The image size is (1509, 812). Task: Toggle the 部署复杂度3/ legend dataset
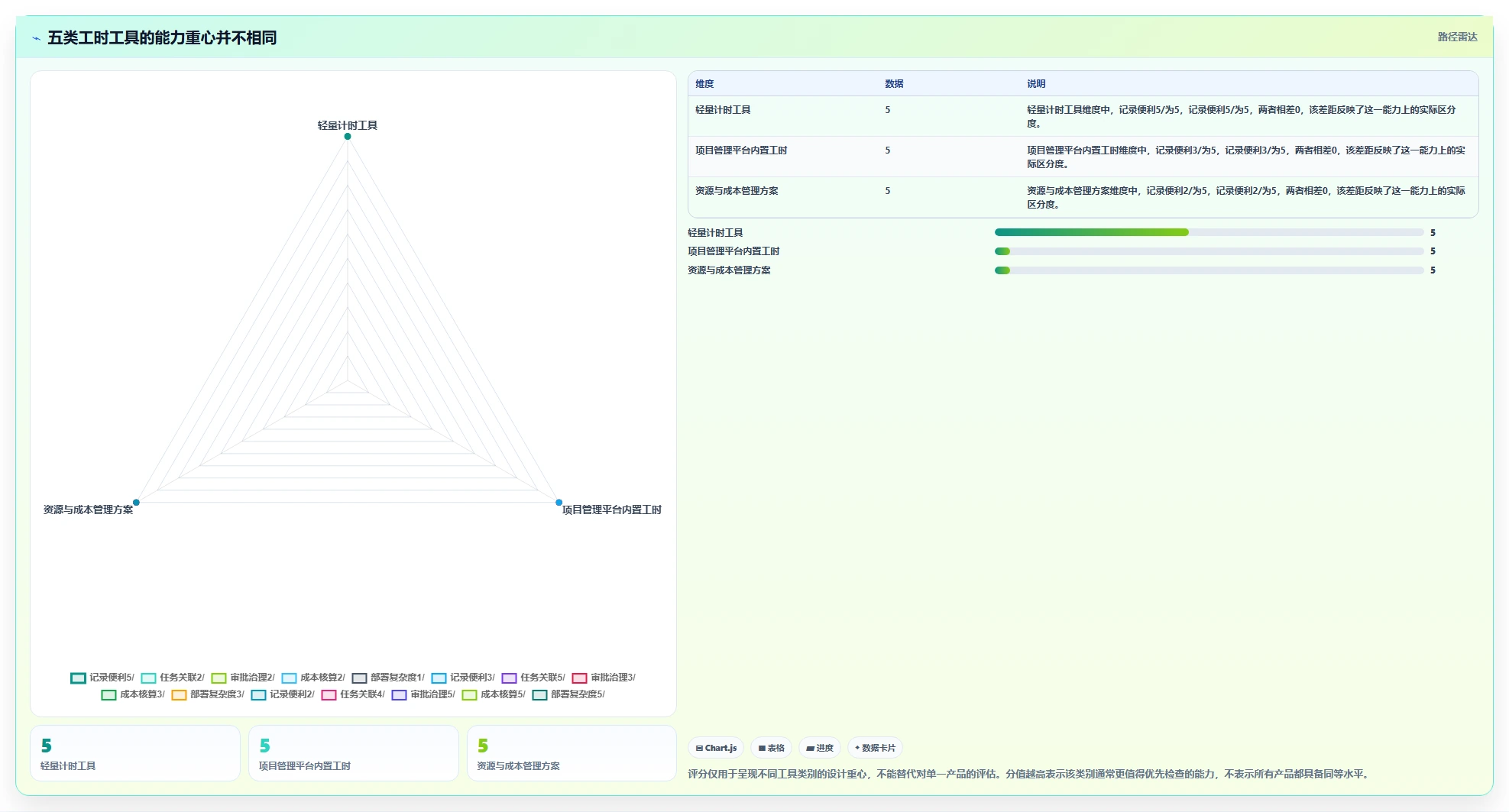(208, 694)
